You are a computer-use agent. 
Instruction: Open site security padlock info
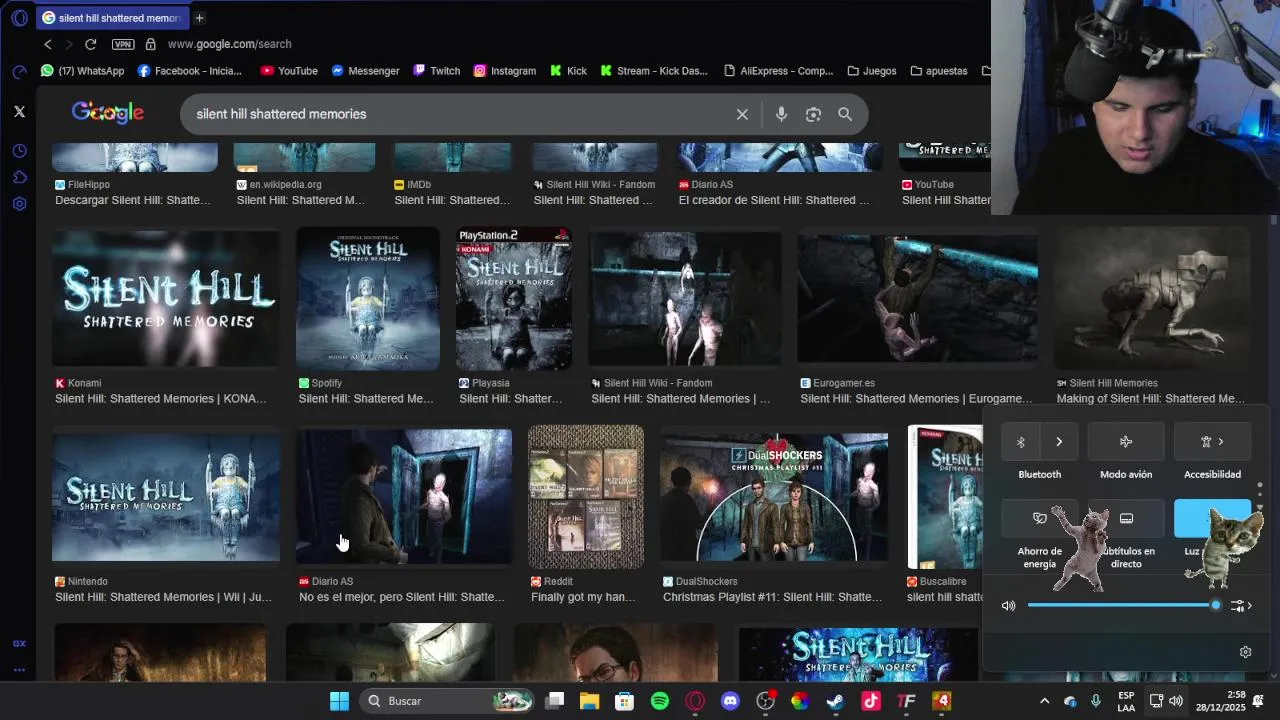pyautogui.click(x=151, y=44)
